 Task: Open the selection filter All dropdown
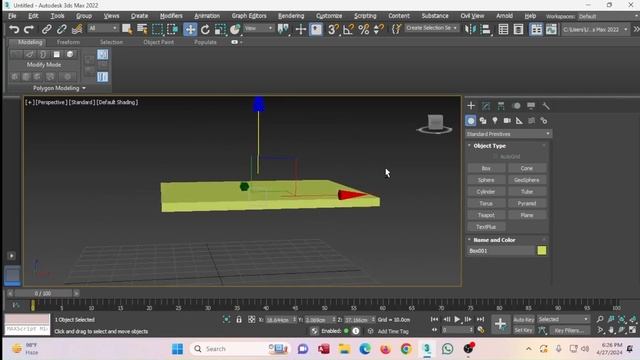click(103, 28)
